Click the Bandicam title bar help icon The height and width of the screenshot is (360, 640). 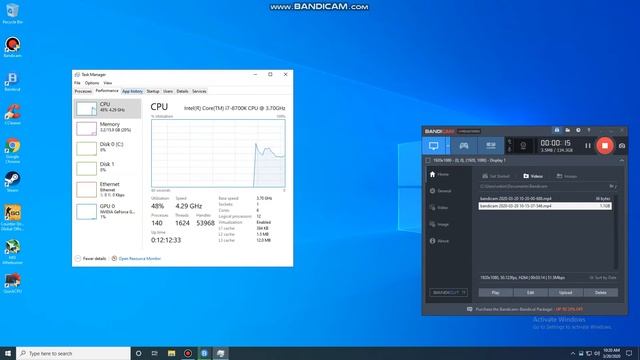(589, 130)
